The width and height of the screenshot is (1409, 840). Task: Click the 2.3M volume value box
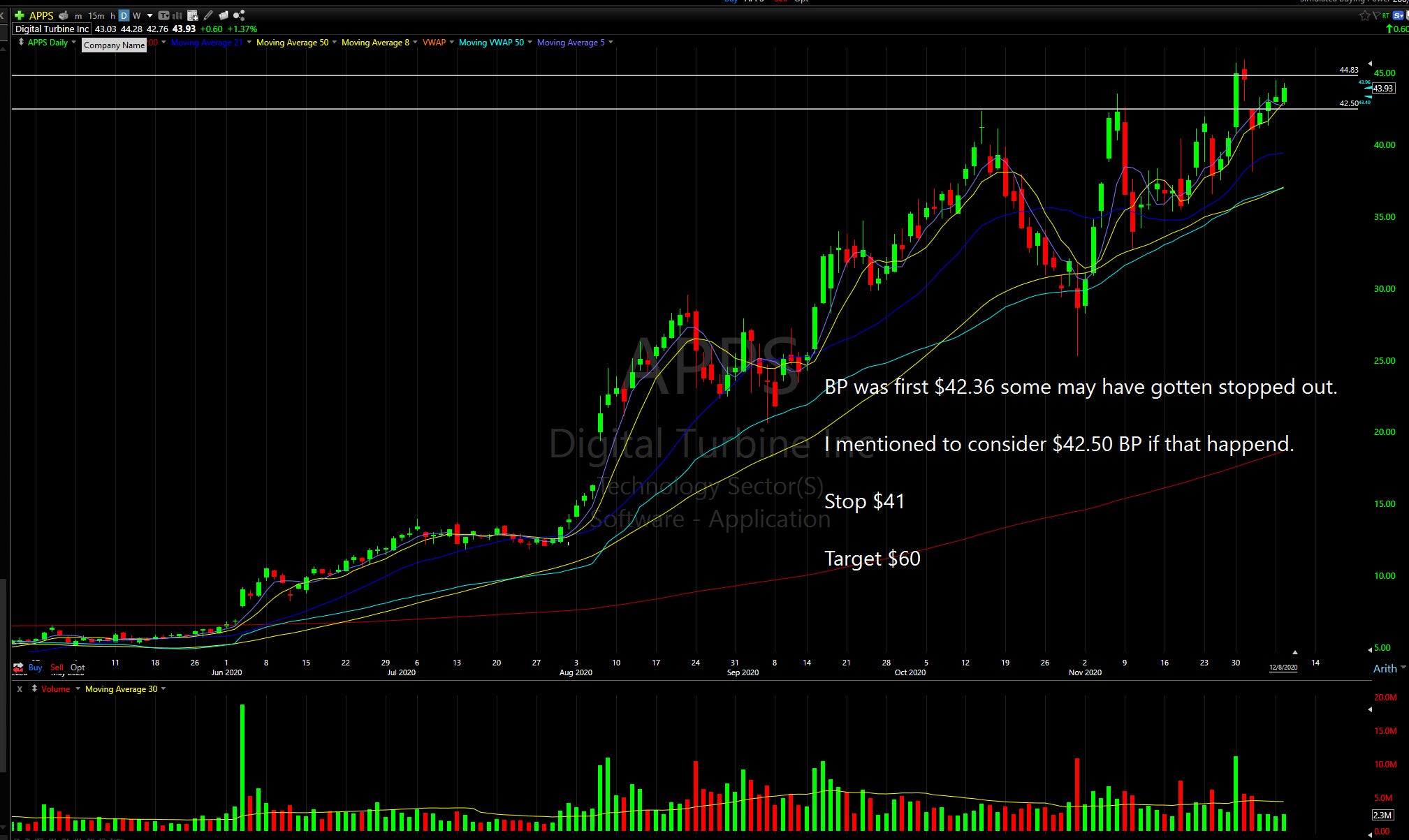[x=1382, y=815]
